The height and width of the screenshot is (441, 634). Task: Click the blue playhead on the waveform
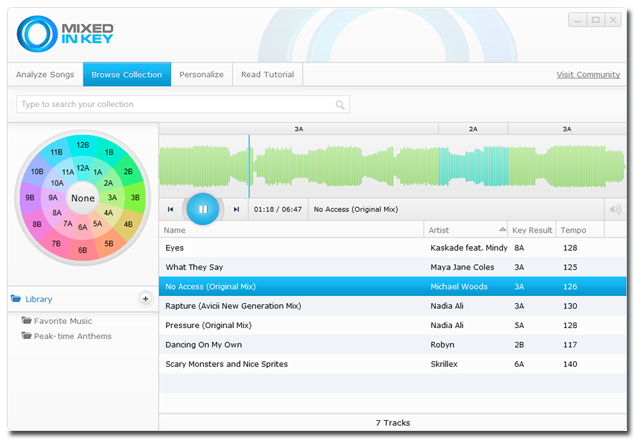click(x=249, y=166)
